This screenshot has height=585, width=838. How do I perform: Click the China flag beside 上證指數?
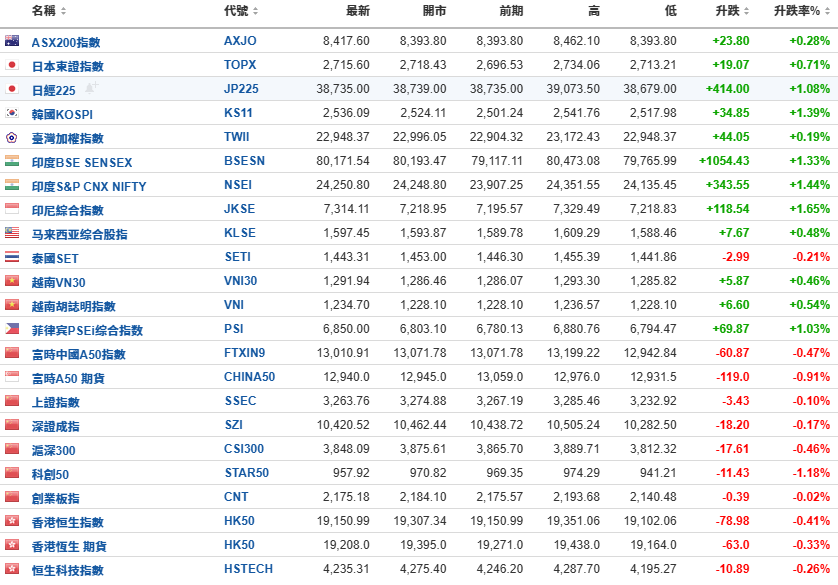point(12,401)
